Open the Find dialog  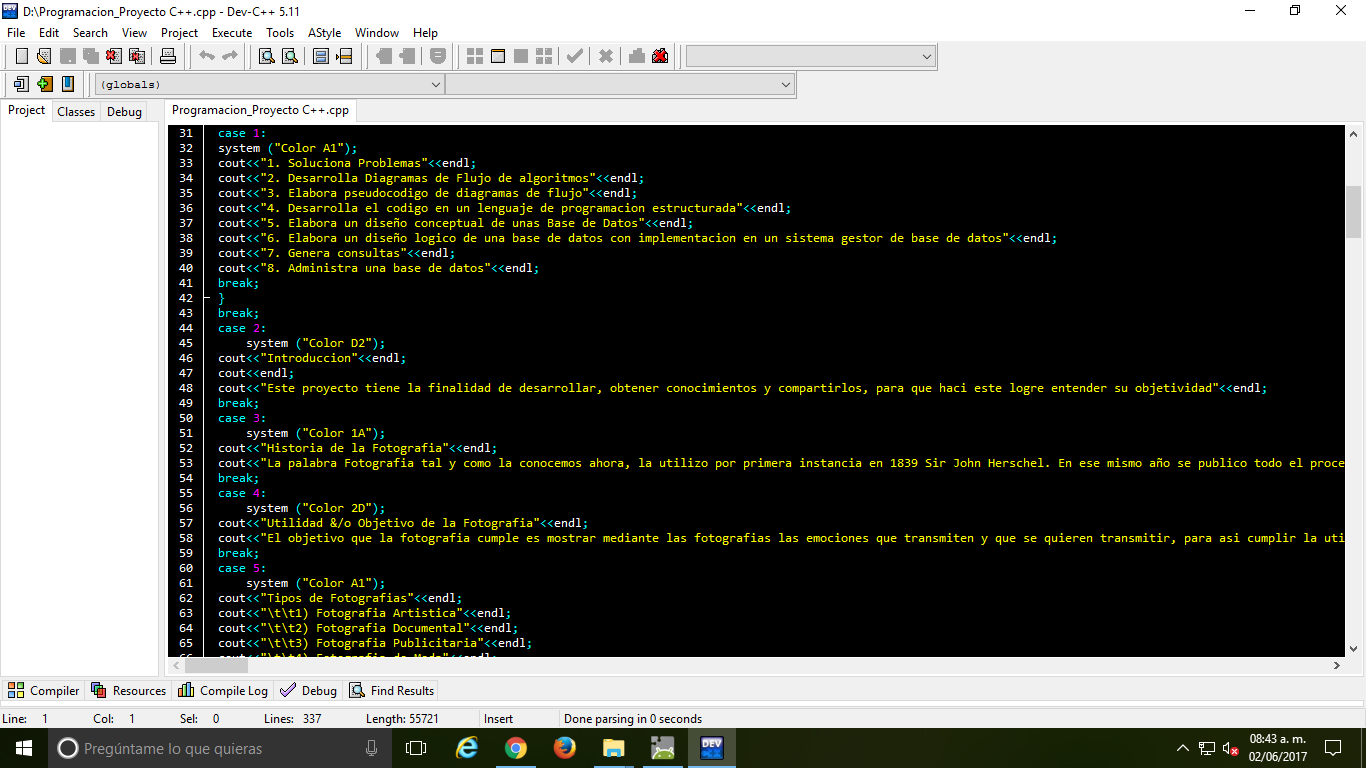(x=266, y=56)
